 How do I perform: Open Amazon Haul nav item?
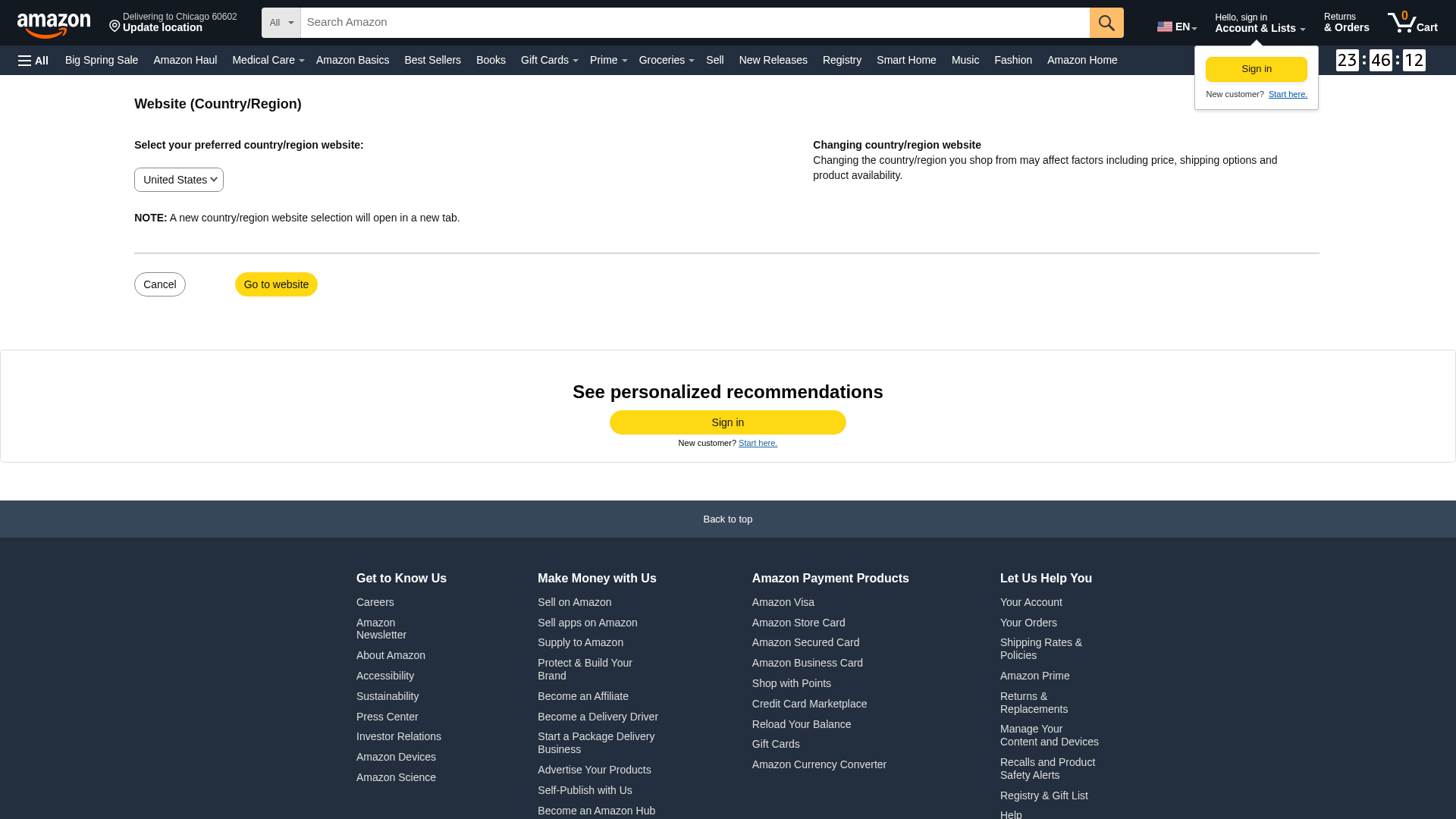point(185,60)
